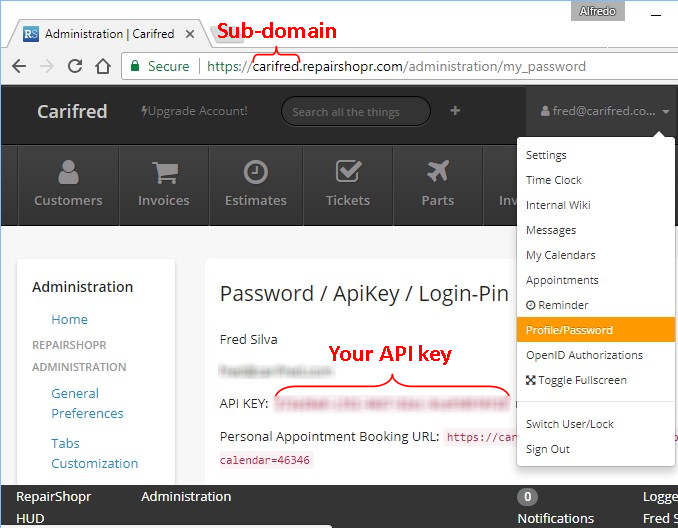The width and height of the screenshot is (678, 528).
Task: Close the Administration | Carifred tab
Action: click(x=189, y=34)
